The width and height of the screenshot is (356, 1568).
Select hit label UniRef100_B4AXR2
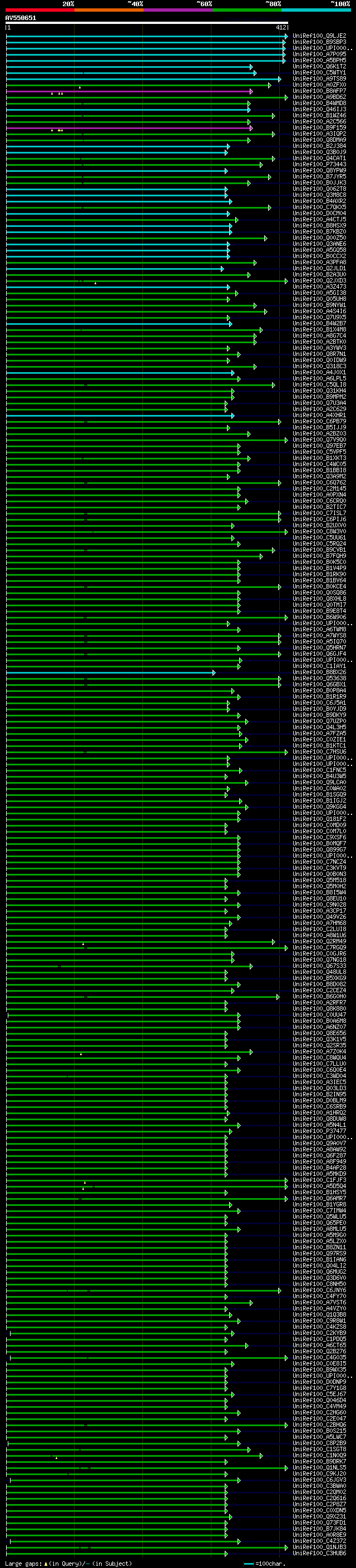[319, 201]
